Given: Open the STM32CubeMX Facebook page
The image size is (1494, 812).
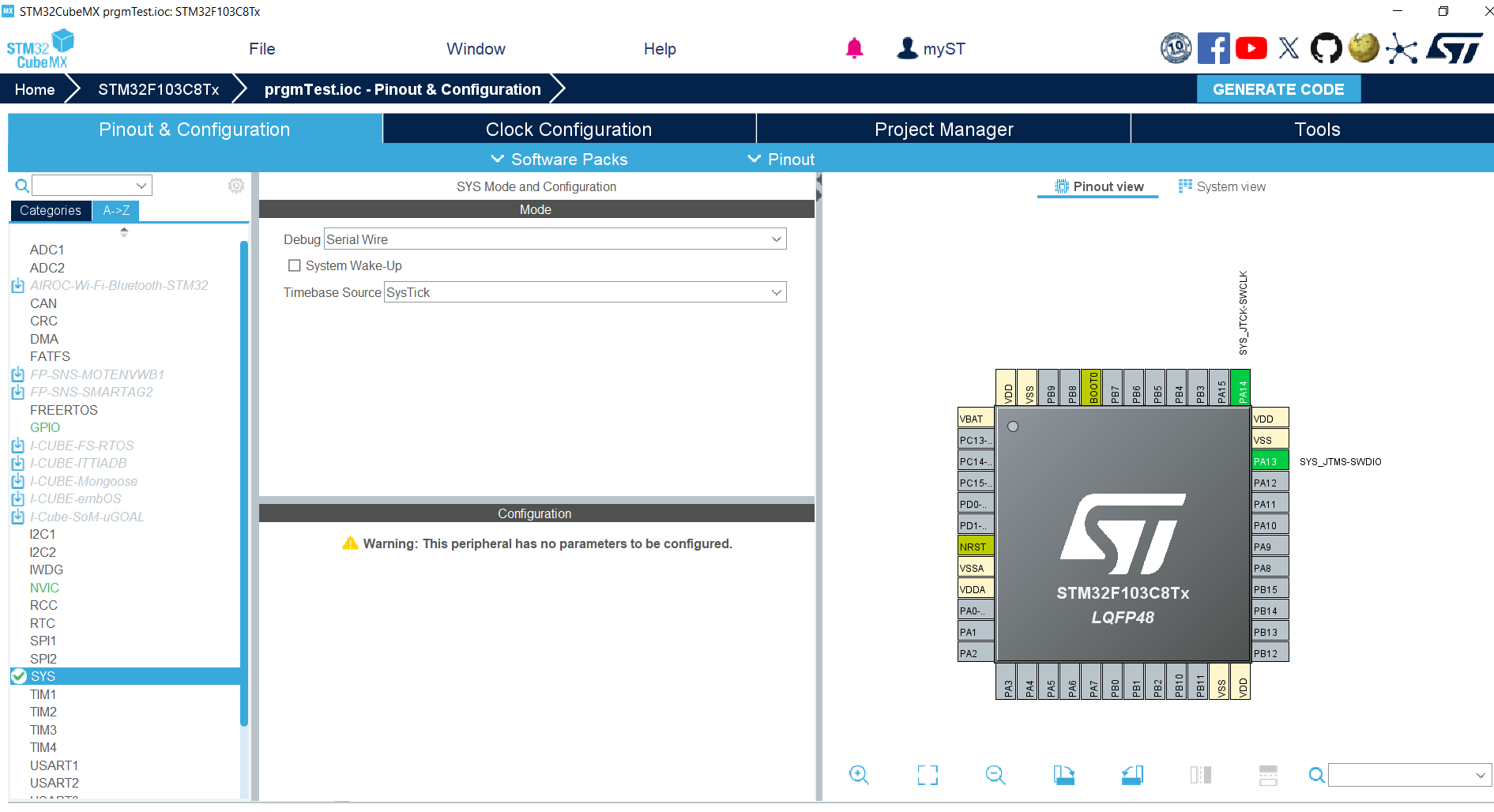Looking at the screenshot, I should [x=1214, y=47].
